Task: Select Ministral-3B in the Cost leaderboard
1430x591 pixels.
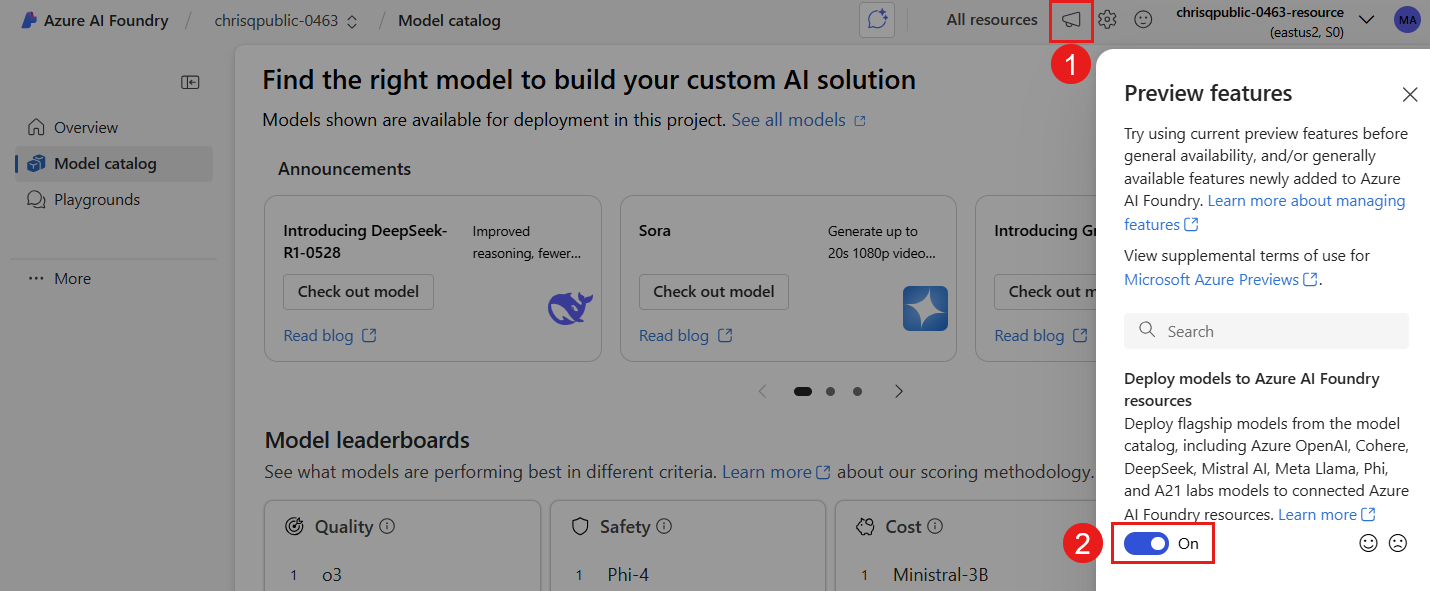Action: (939, 575)
